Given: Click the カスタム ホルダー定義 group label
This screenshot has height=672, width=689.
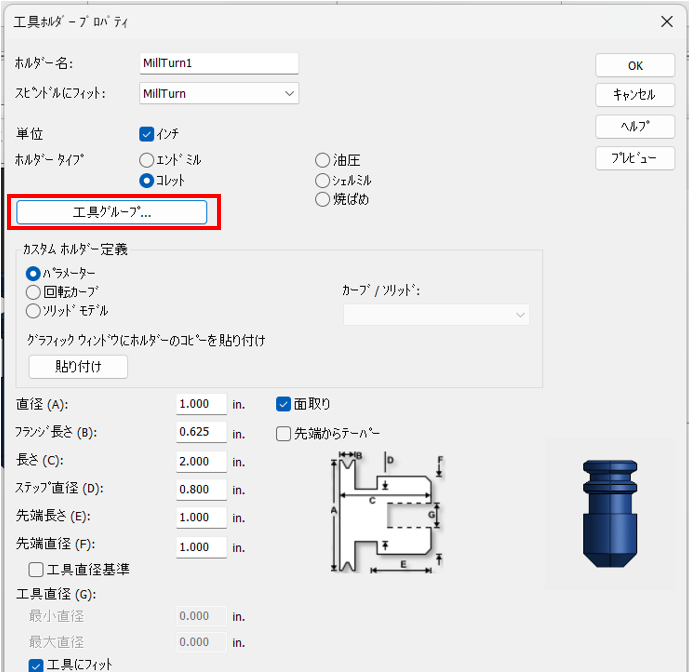Looking at the screenshot, I should click(x=75, y=250).
